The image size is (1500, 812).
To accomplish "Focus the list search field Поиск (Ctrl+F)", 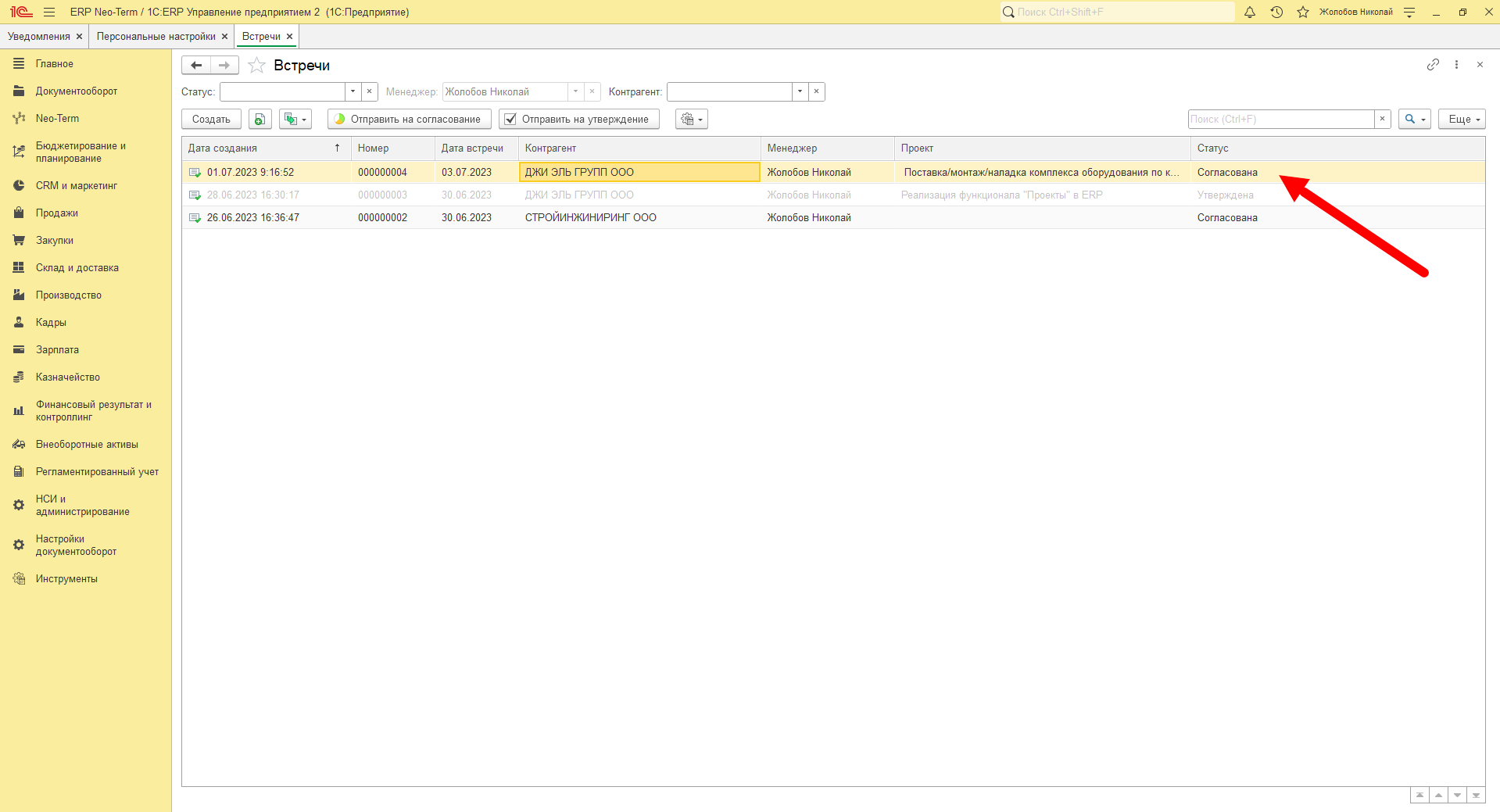I will point(1281,119).
